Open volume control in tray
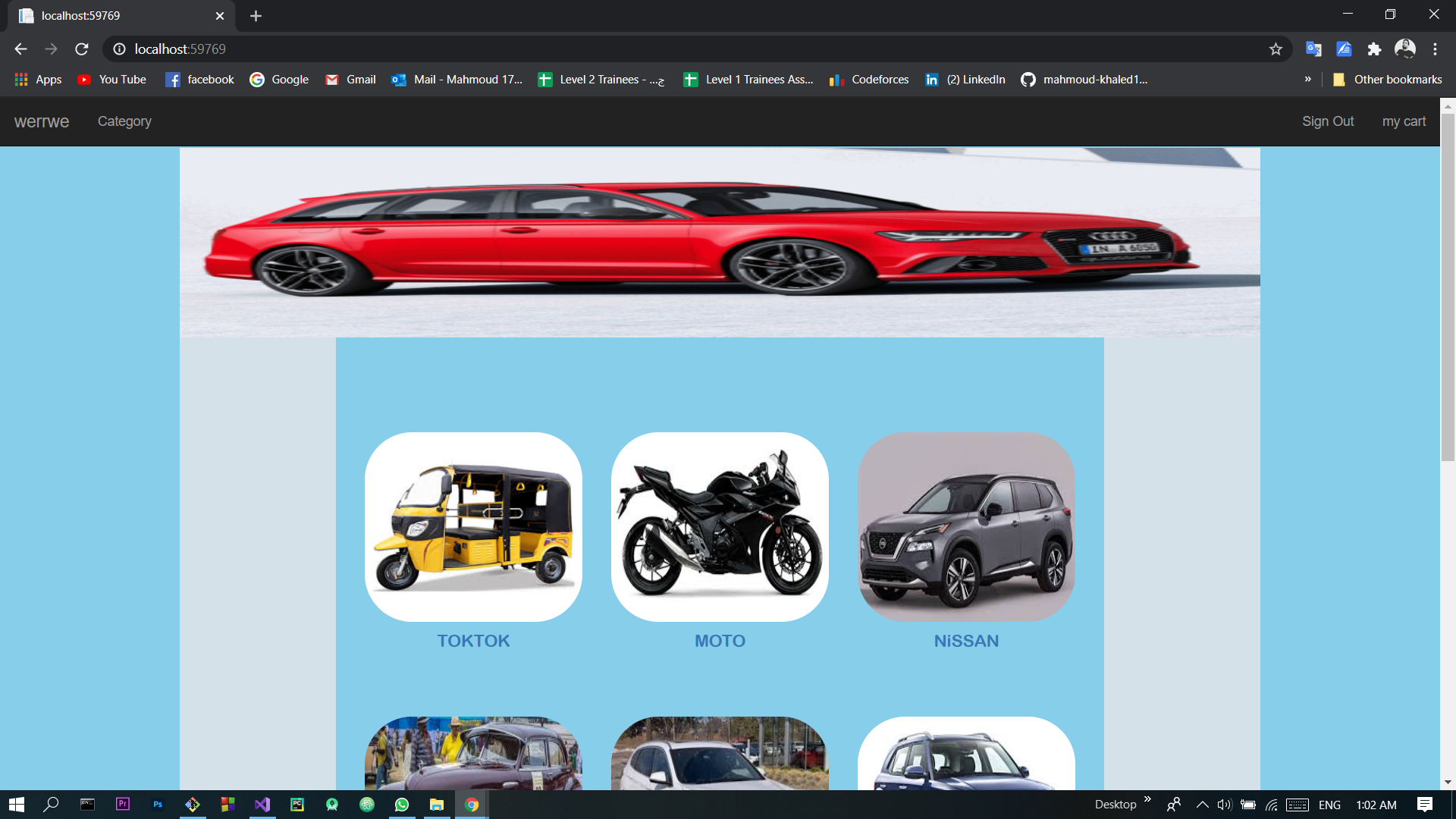 [1225, 805]
